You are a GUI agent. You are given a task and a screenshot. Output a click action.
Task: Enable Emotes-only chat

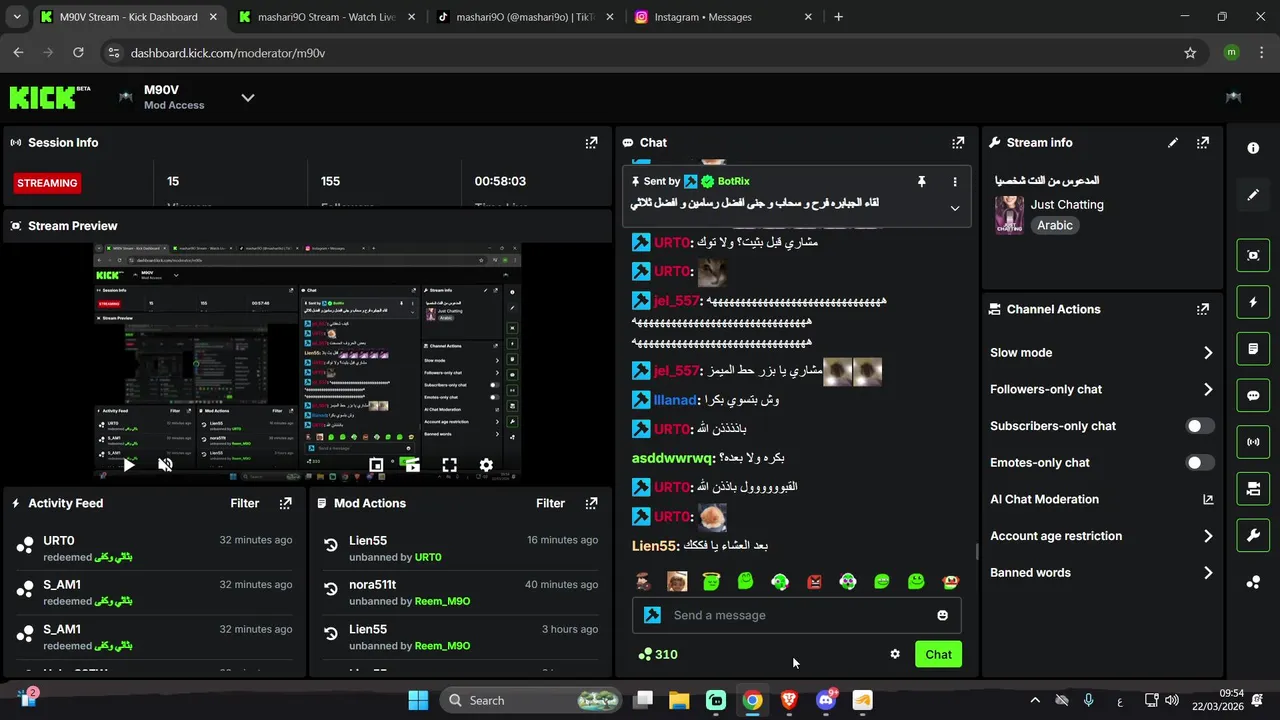pyautogui.click(x=1200, y=463)
